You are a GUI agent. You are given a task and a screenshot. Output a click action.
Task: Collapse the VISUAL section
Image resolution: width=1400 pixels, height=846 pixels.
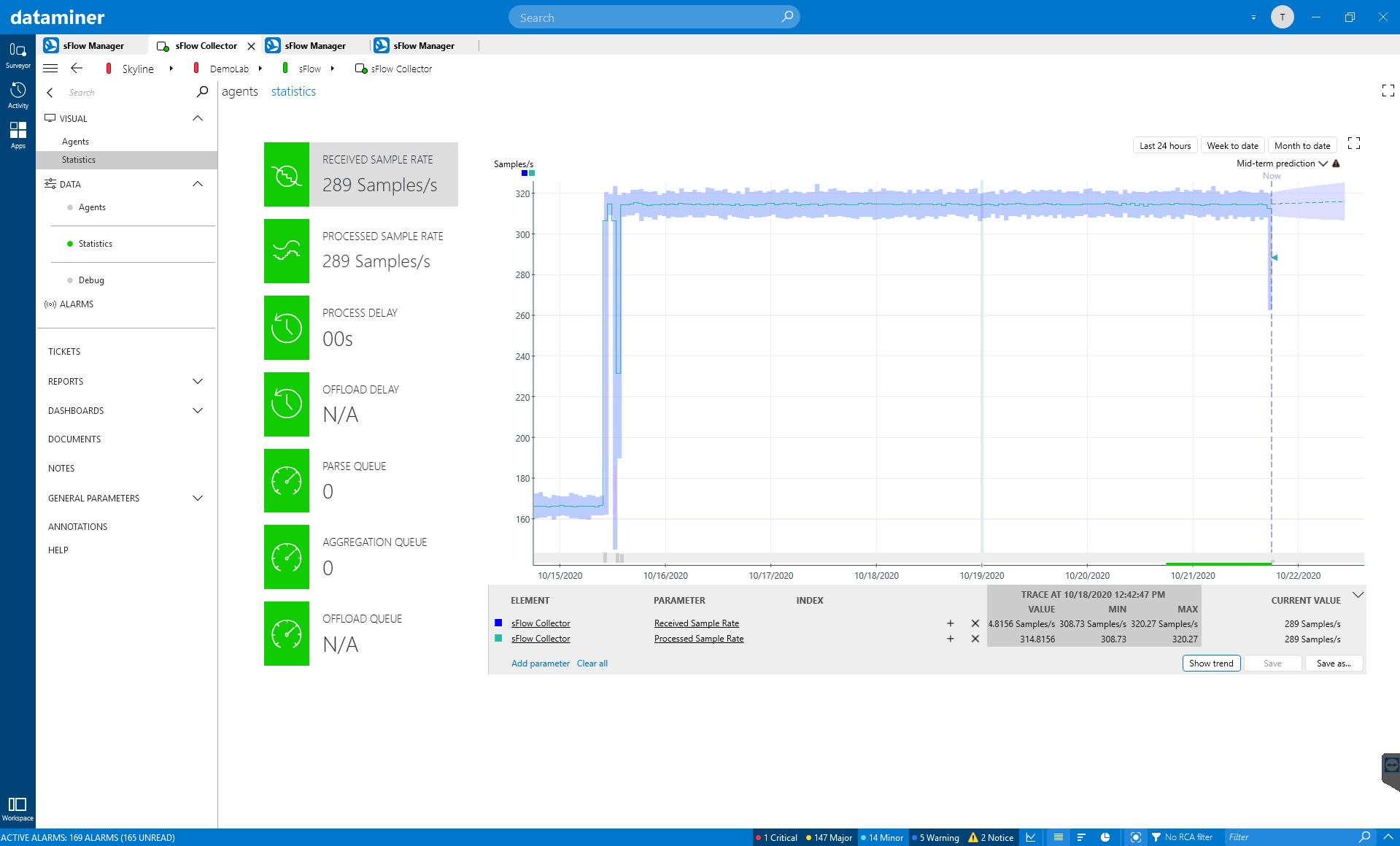point(197,118)
